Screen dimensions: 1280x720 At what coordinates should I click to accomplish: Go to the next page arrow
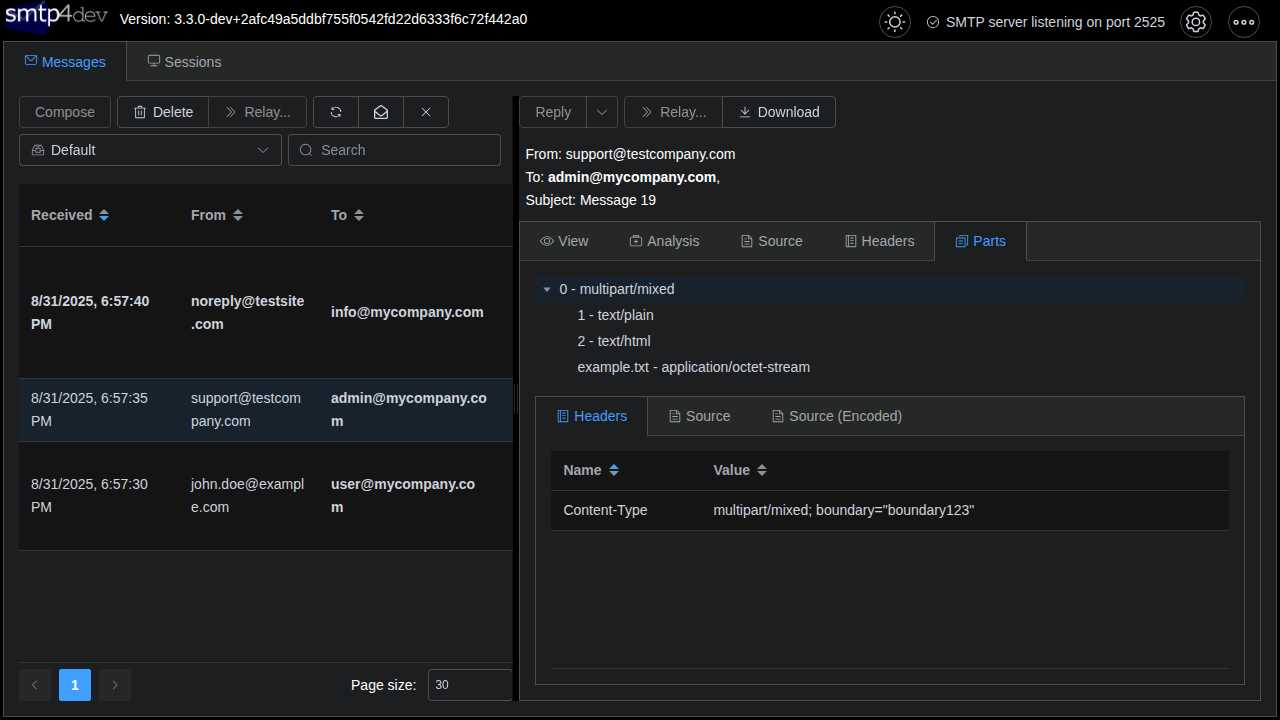tap(115, 685)
